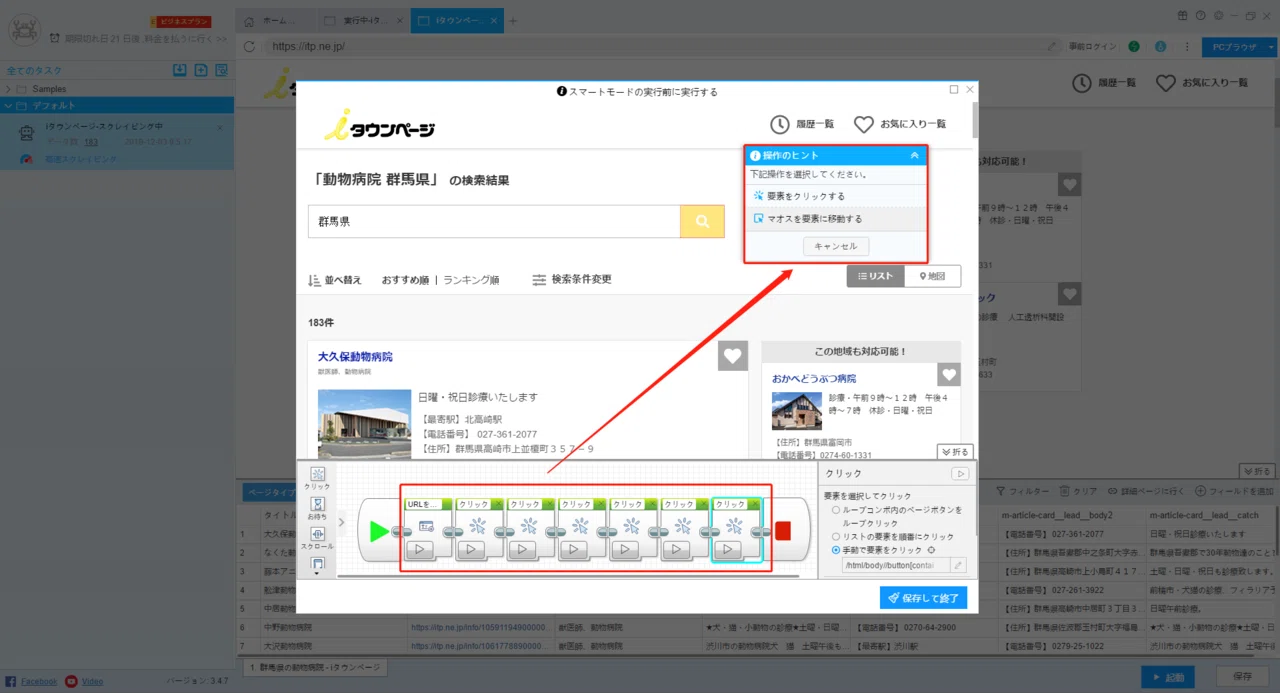
Task: Reload the page in main browser bar
Action: pyautogui.click(x=249, y=46)
